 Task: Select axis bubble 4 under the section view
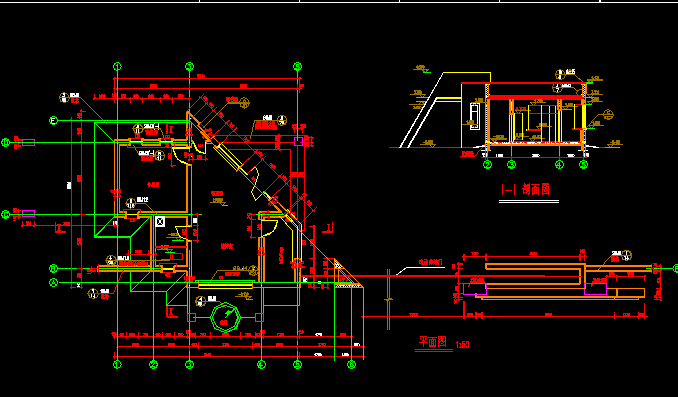[560, 164]
